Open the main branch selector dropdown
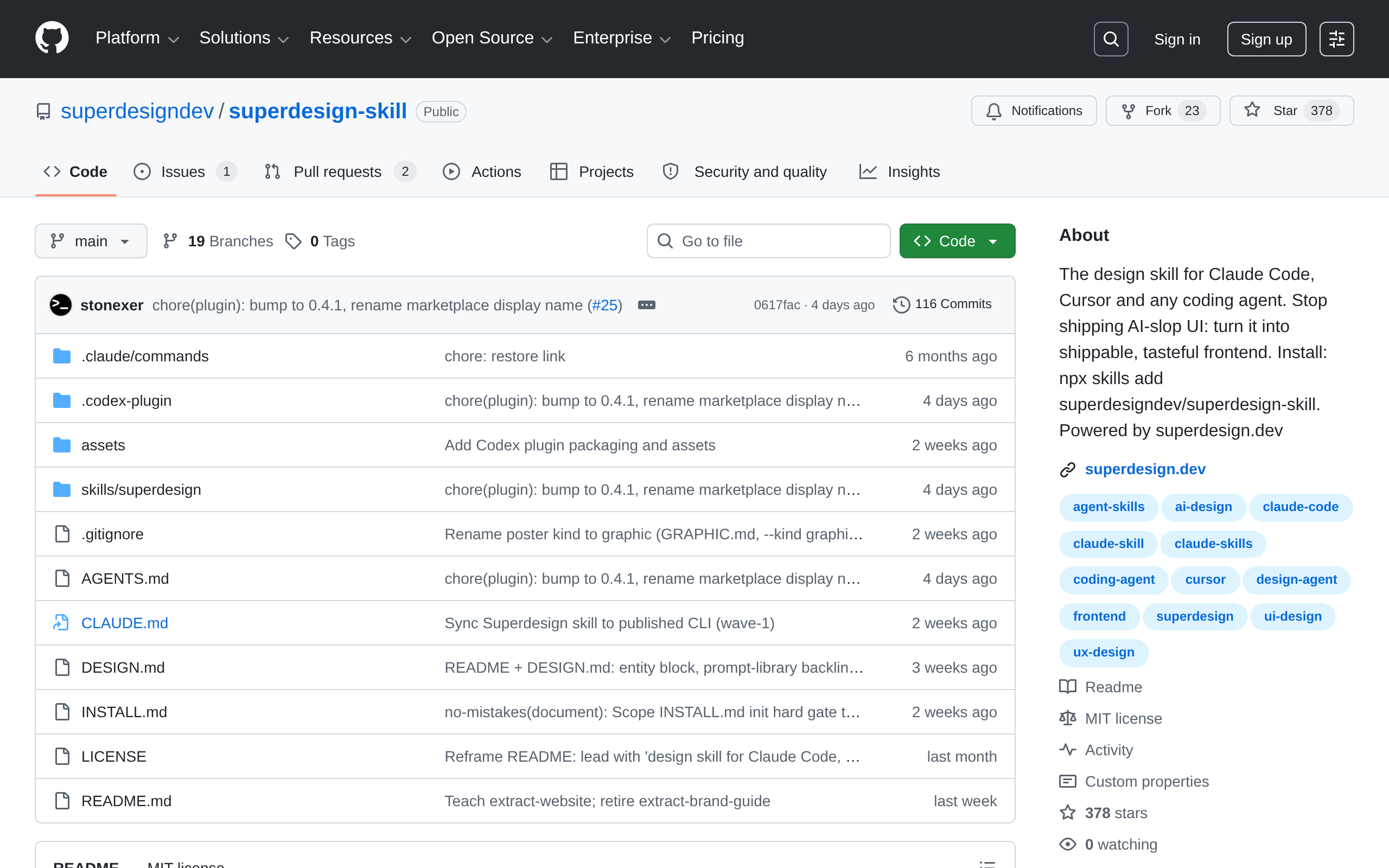The width and height of the screenshot is (1389, 868). click(91, 241)
